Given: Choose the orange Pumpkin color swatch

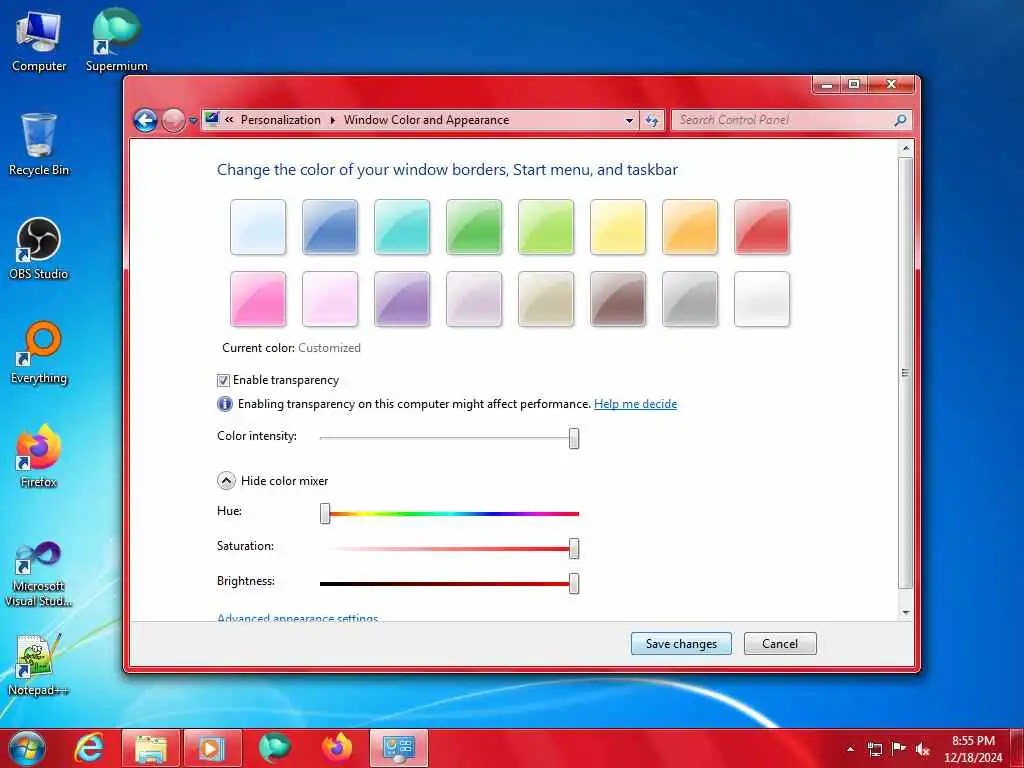Looking at the screenshot, I should [x=690, y=227].
